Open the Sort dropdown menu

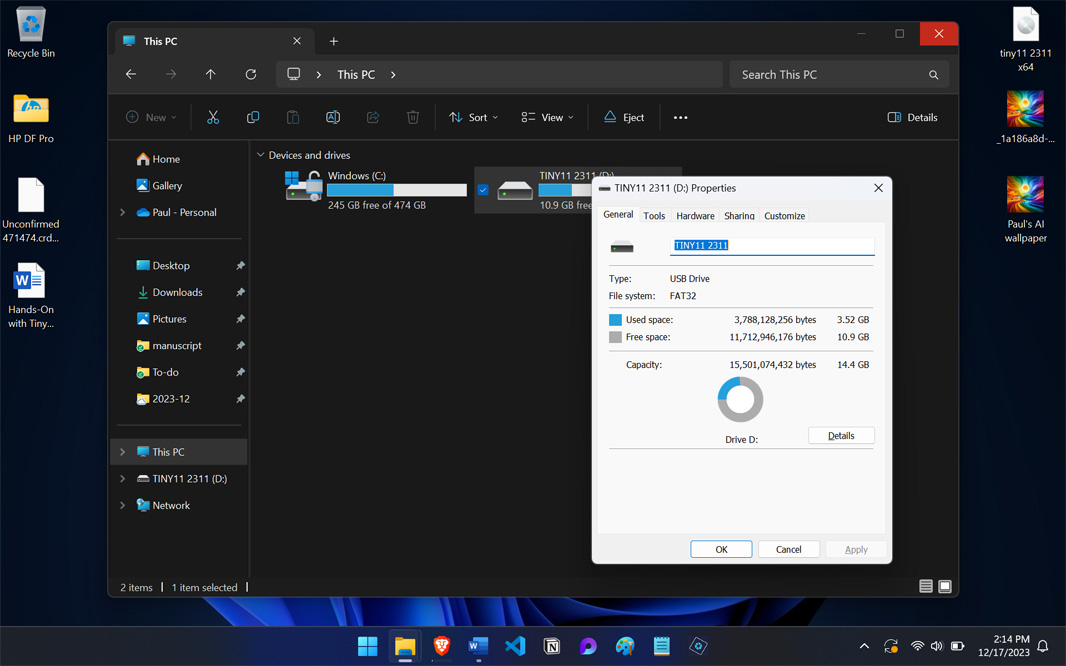(474, 117)
